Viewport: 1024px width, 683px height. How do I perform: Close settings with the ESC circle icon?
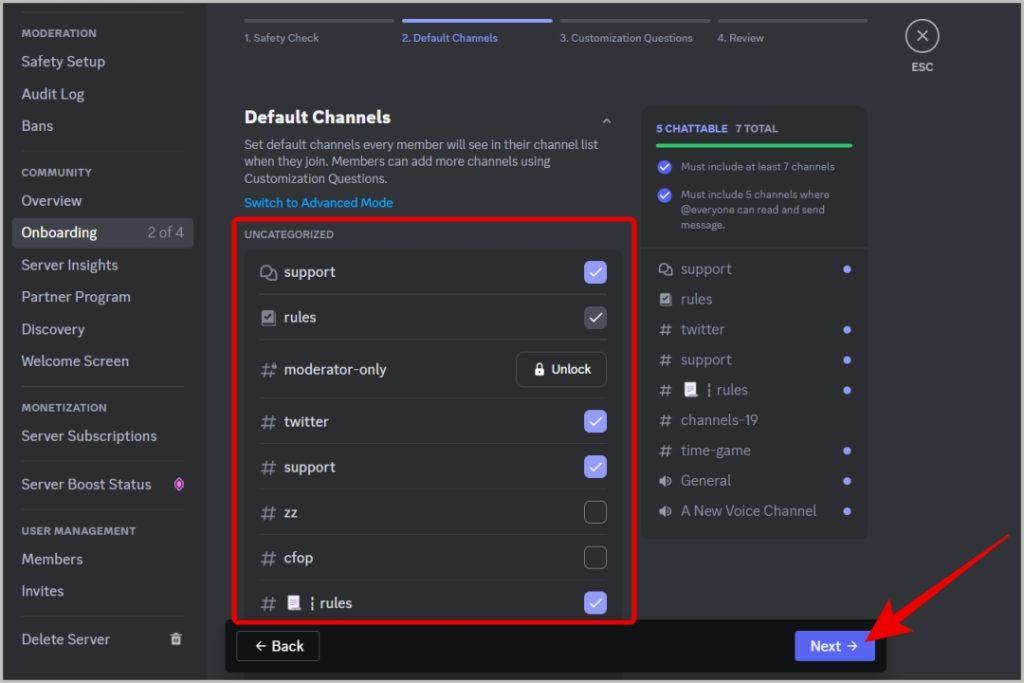[x=921, y=36]
